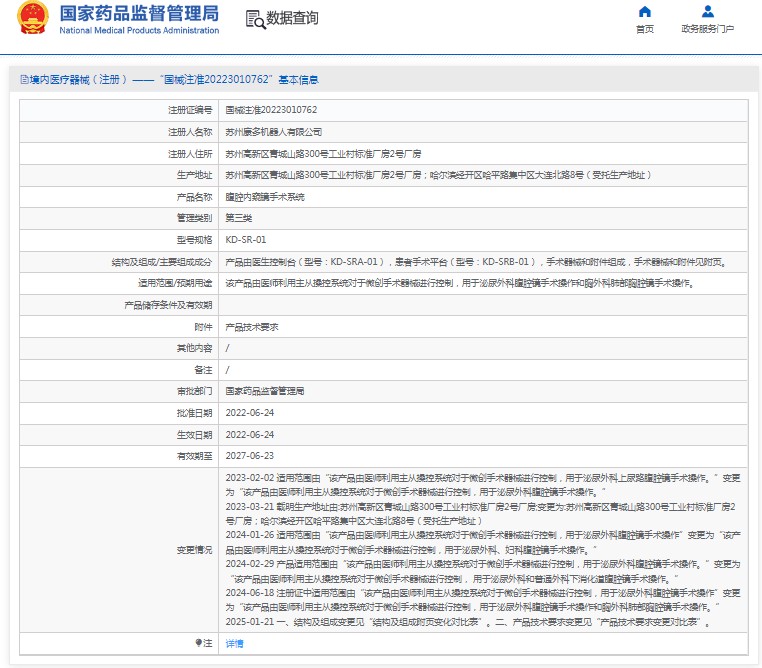Click the bullet icon beside 注
Screen dimensions: 762x668
pyautogui.click(x=199, y=643)
